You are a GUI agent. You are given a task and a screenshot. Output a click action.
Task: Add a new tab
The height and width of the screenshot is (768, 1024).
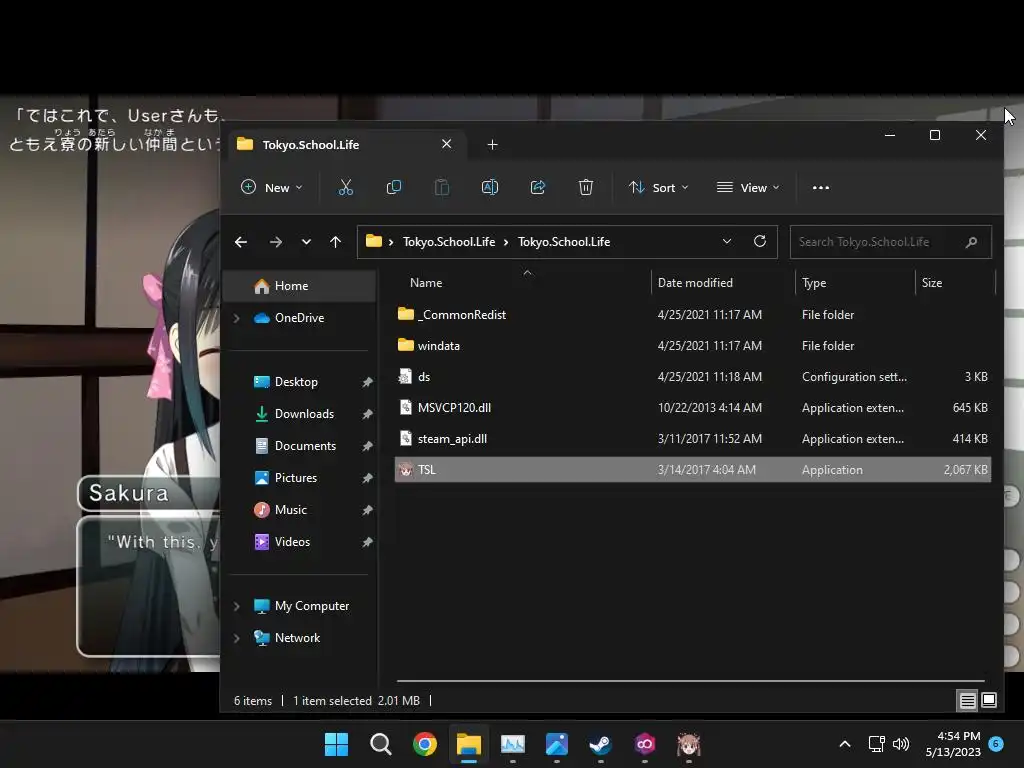coord(492,144)
